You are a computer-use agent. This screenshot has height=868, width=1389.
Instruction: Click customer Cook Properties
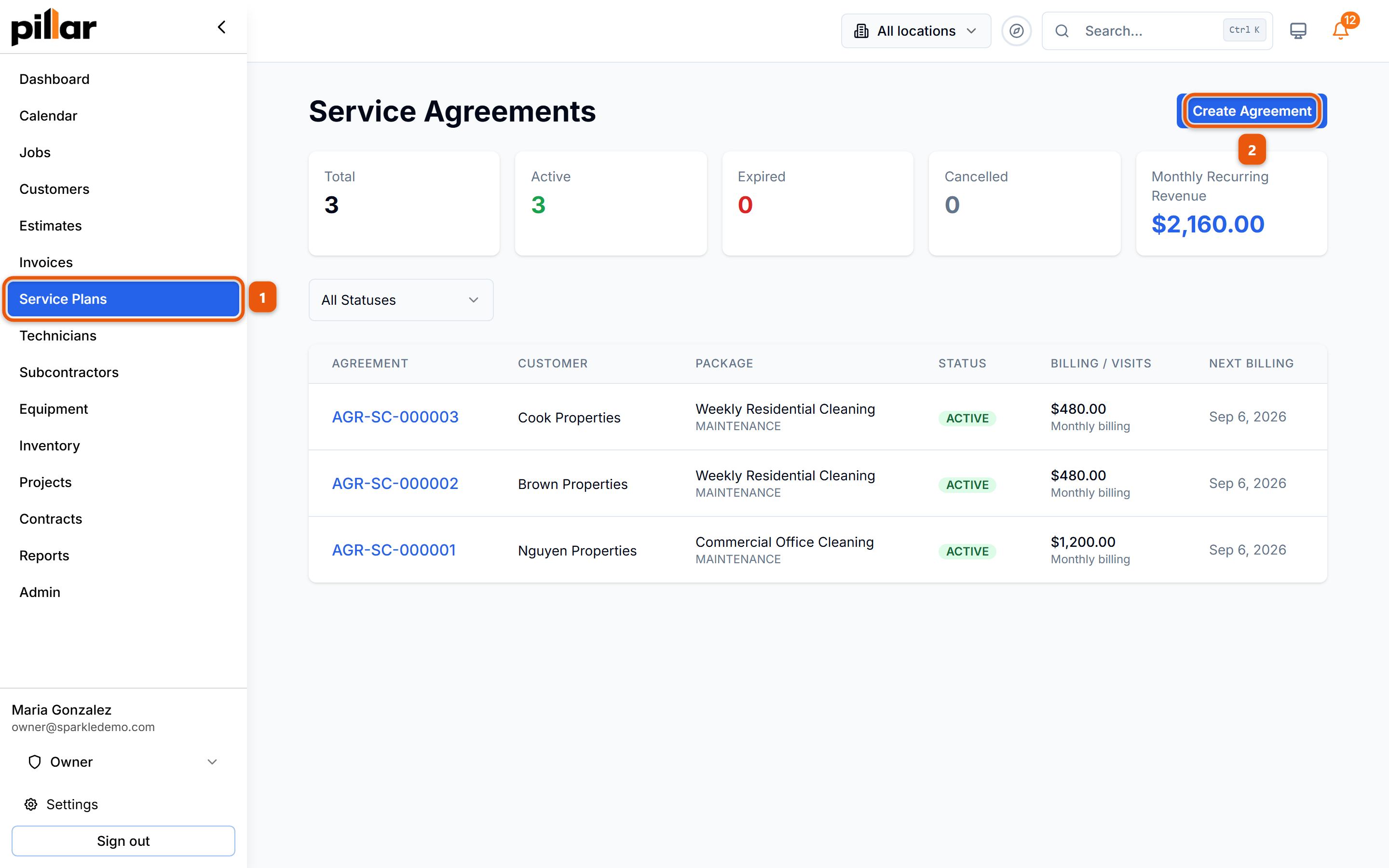[569, 417]
